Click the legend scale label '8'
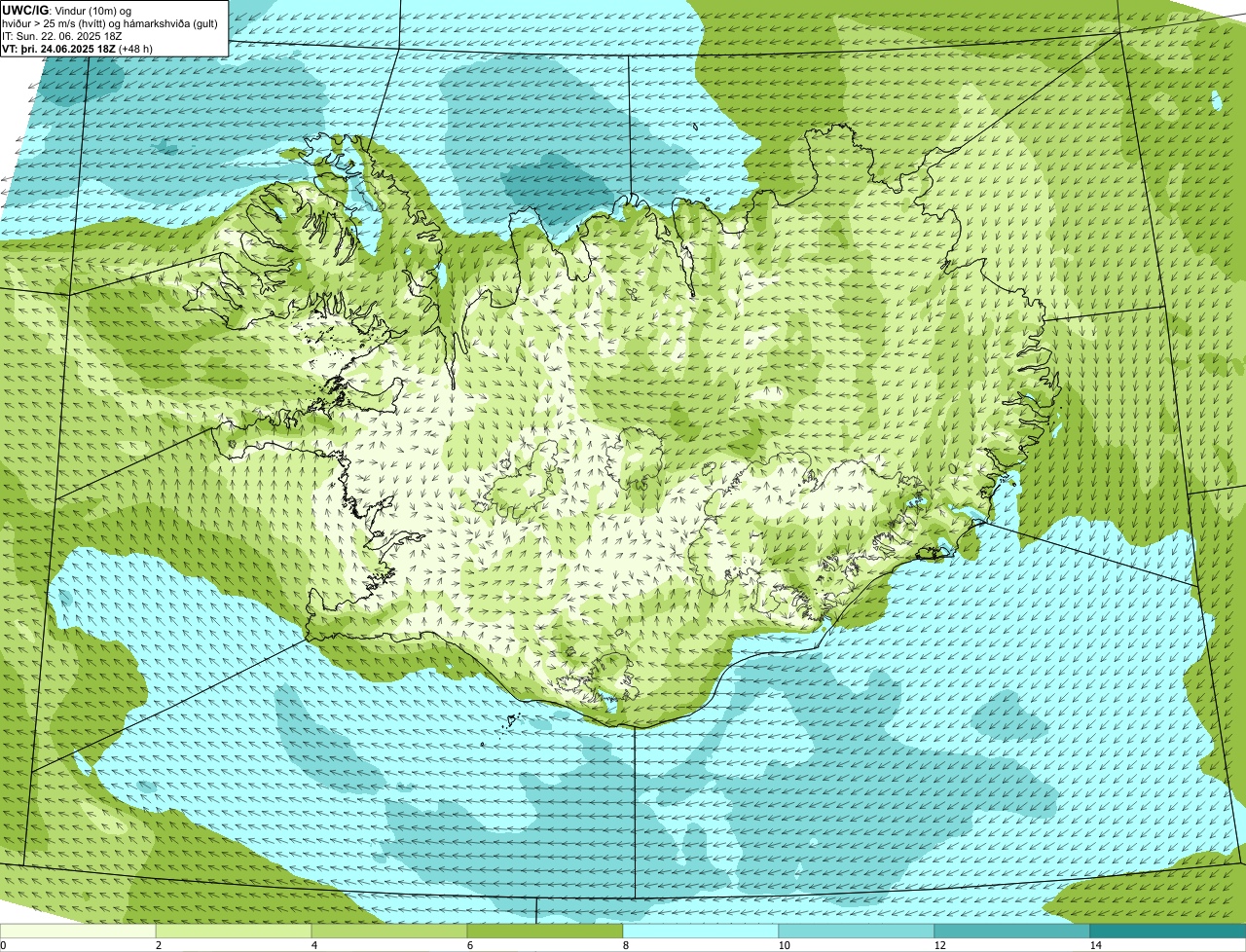Viewport: 1246px width, 952px height. click(x=625, y=945)
